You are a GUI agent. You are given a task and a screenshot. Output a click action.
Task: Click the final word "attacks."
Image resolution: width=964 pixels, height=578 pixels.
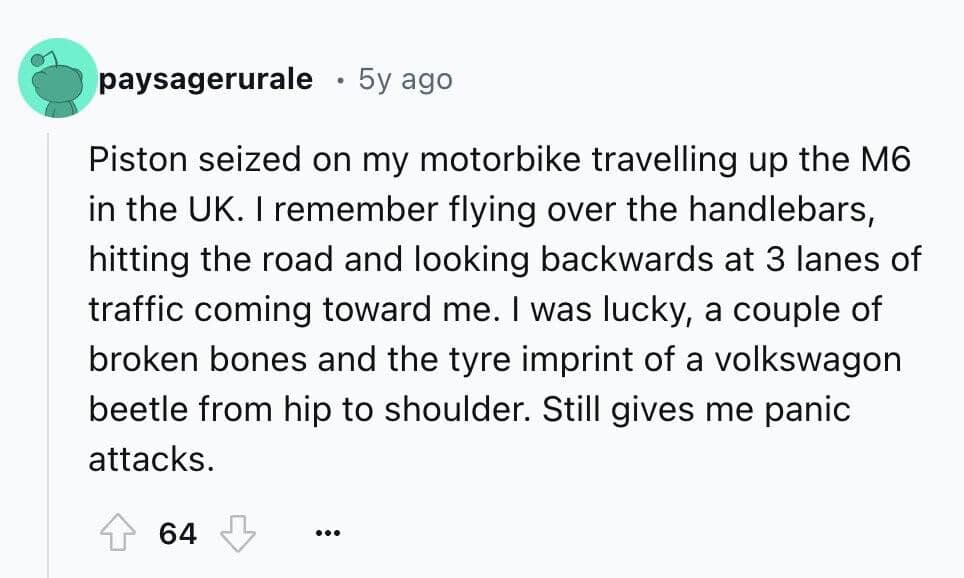pyautogui.click(x=151, y=460)
